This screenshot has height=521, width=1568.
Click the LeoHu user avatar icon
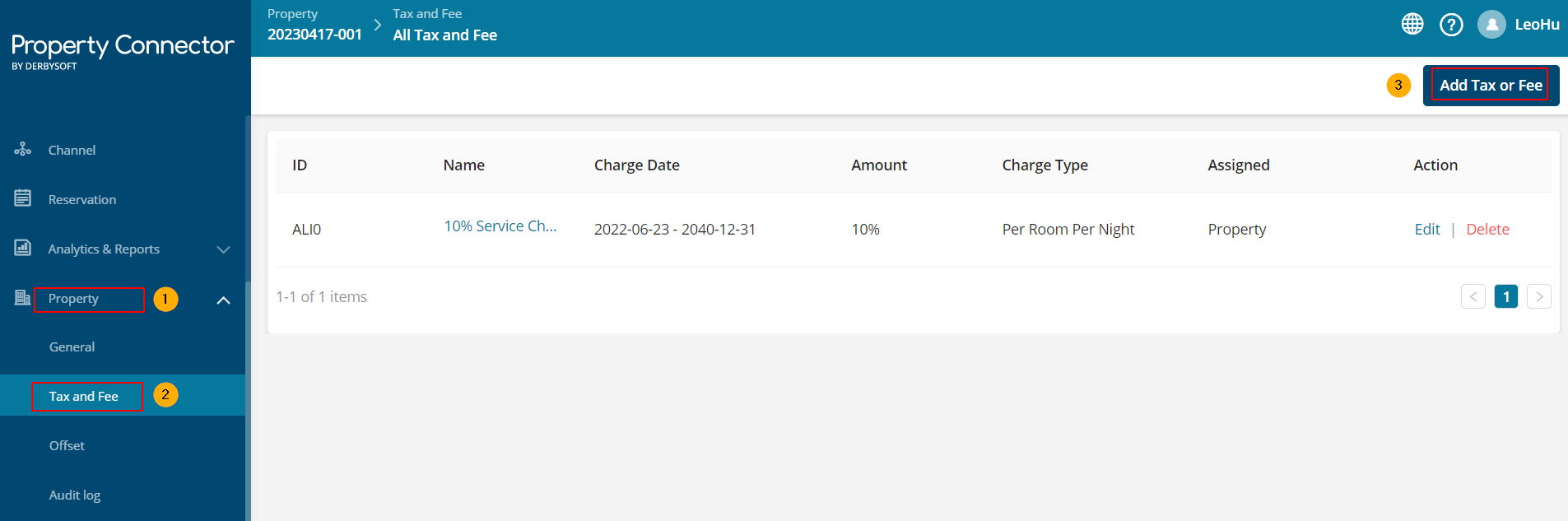pyautogui.click(x=1491, y=25)
